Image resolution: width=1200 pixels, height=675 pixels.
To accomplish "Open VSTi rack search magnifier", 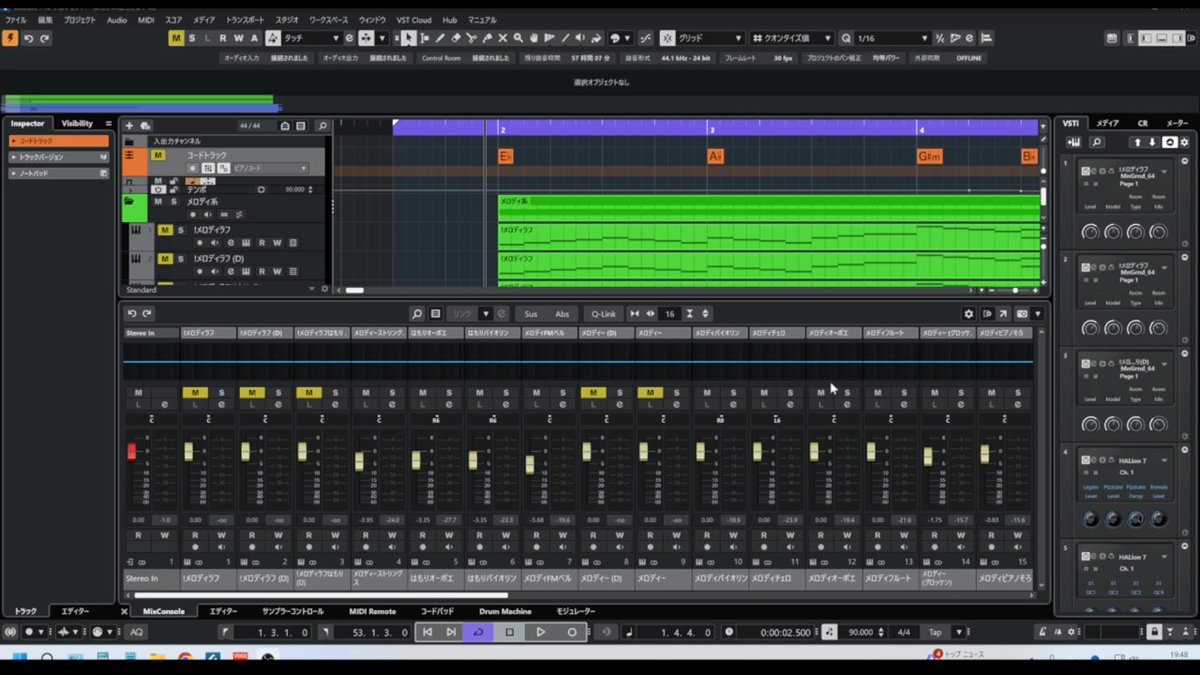I will [x=1097, y=142].
